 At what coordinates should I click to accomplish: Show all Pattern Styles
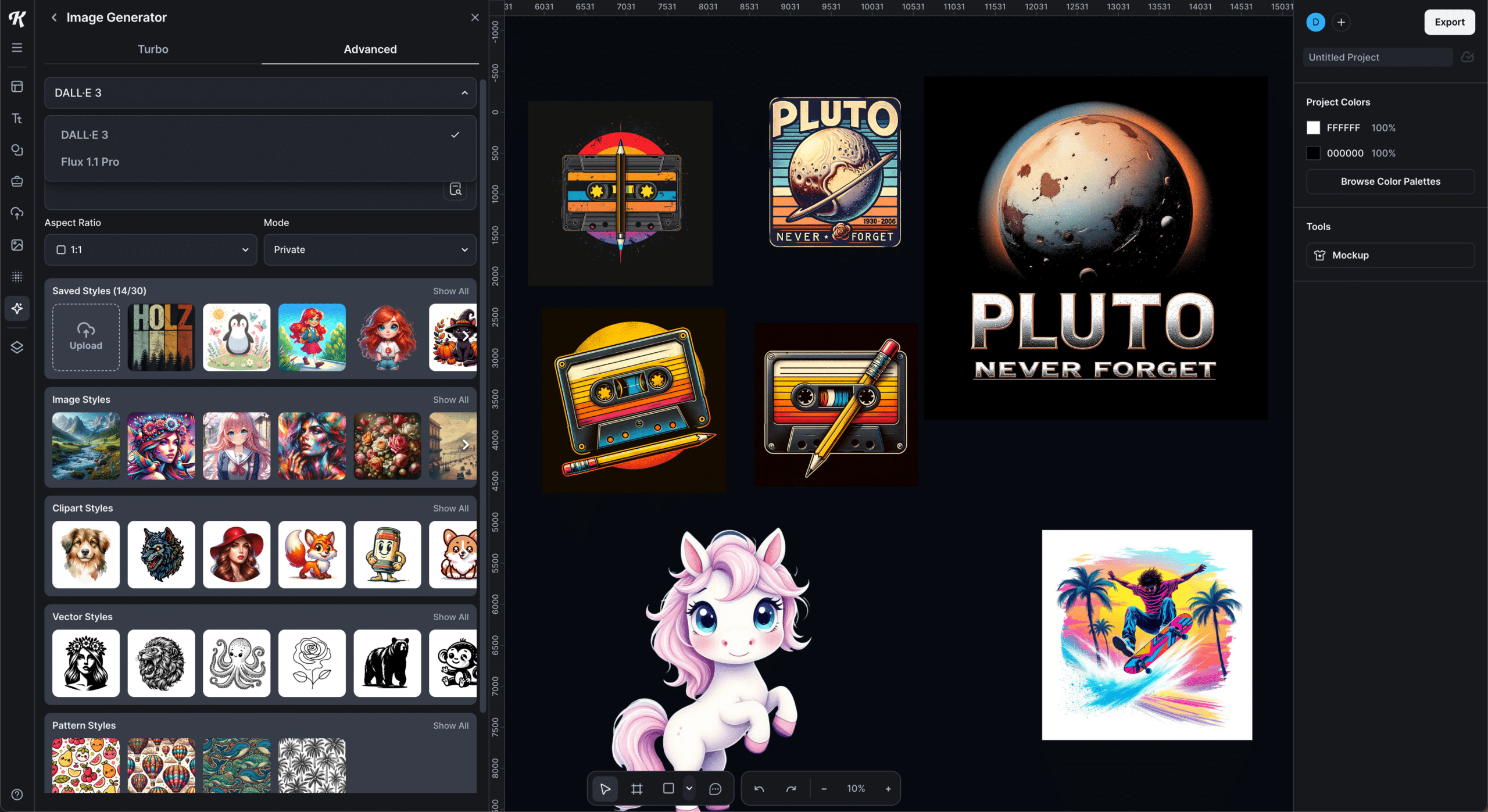coord(450,726)
